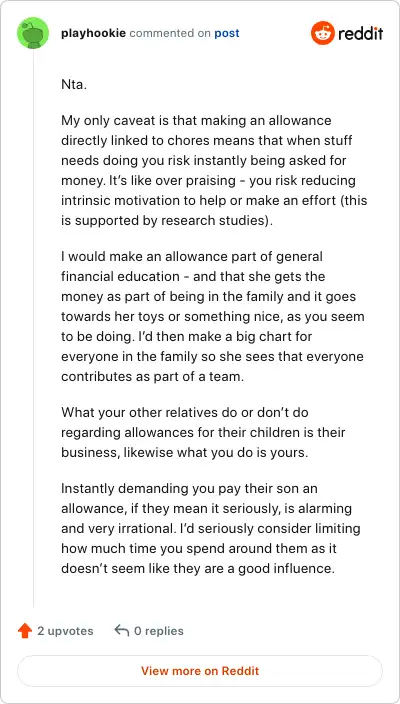400x704 pixels.
Task: Click the reddit wordmark text
Action: click(x=361, y=33)
